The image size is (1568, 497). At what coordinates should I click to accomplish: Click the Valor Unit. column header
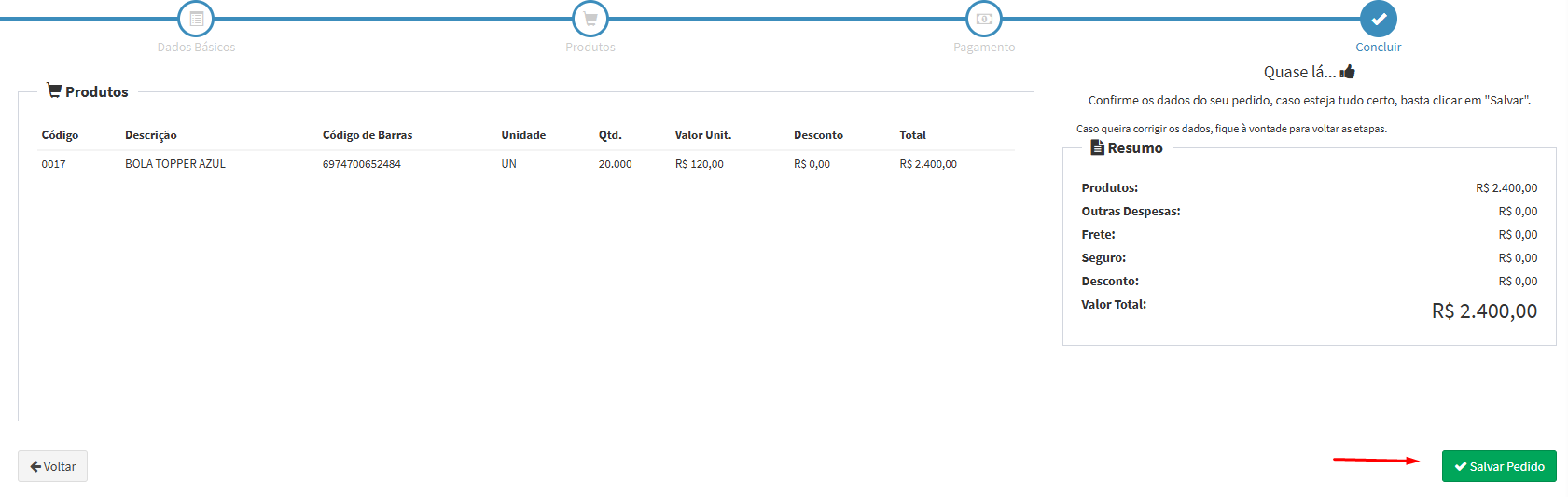pyautogui.click(x=702, y=135)
